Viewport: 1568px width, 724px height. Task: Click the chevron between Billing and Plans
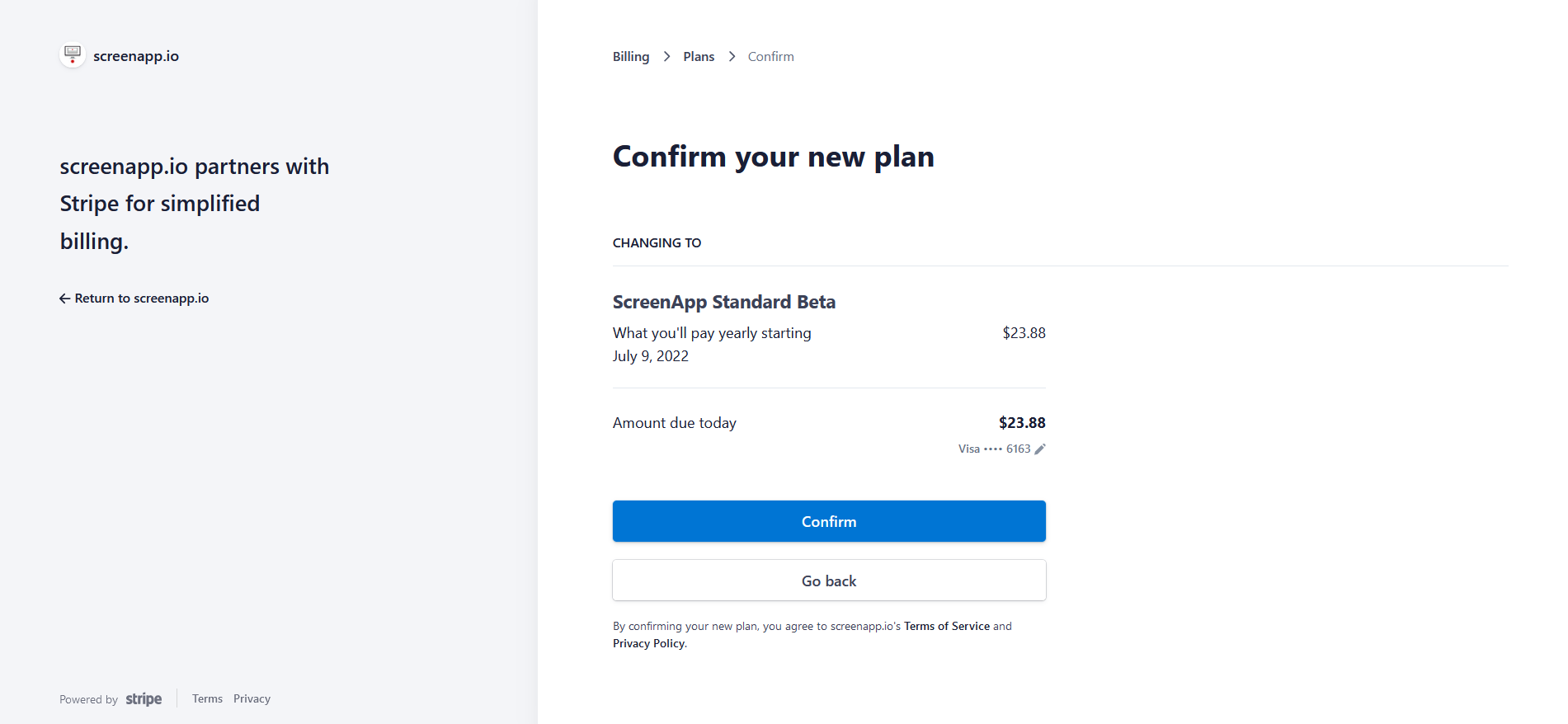[x=666, y=57]
